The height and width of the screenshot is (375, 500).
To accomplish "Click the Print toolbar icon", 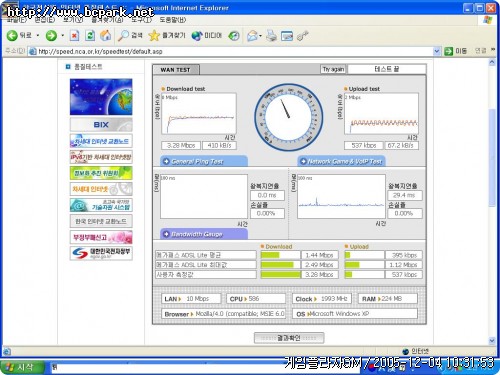I will point(272,36).
